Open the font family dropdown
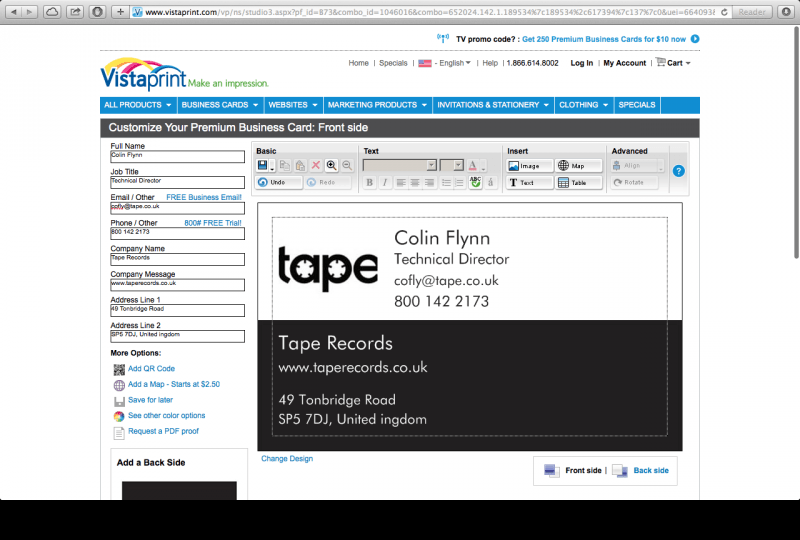Viewport: 800px width, 540px height. pos(400,165)
